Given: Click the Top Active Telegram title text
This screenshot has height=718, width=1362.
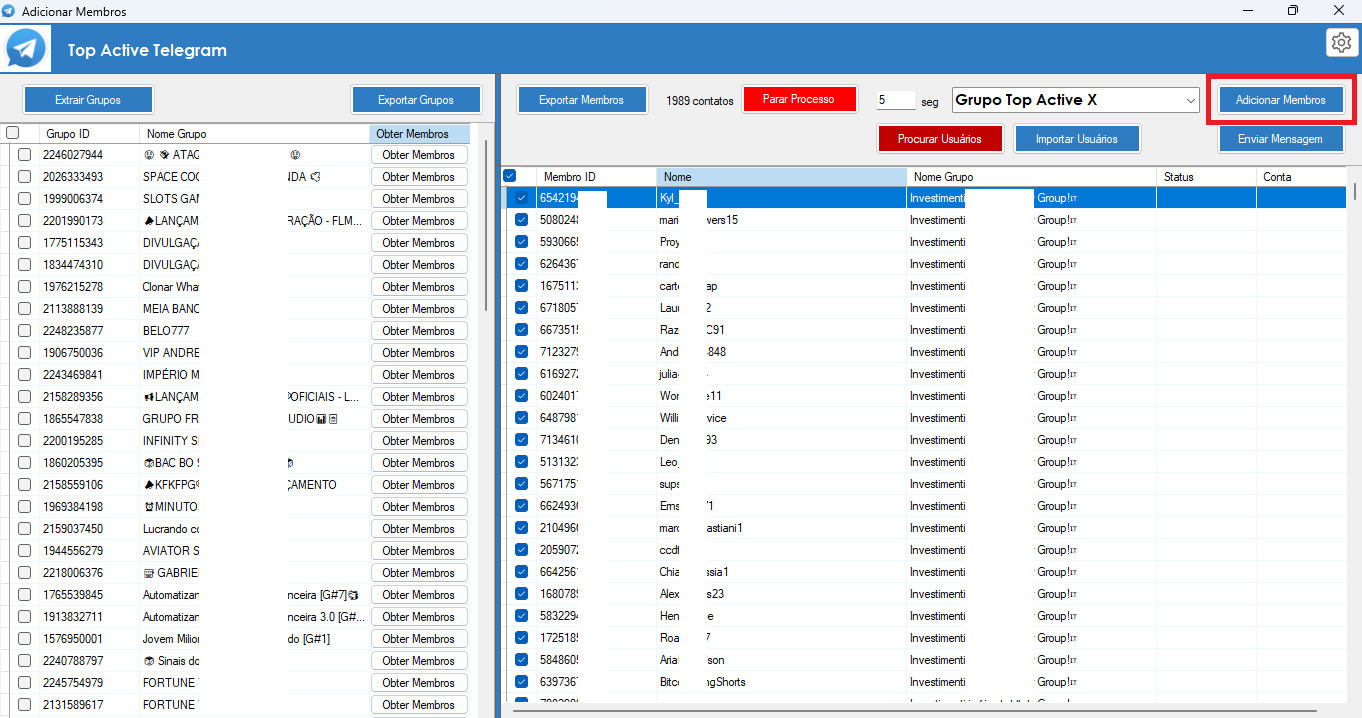Looking at the screenshot, I should (147, 50).
